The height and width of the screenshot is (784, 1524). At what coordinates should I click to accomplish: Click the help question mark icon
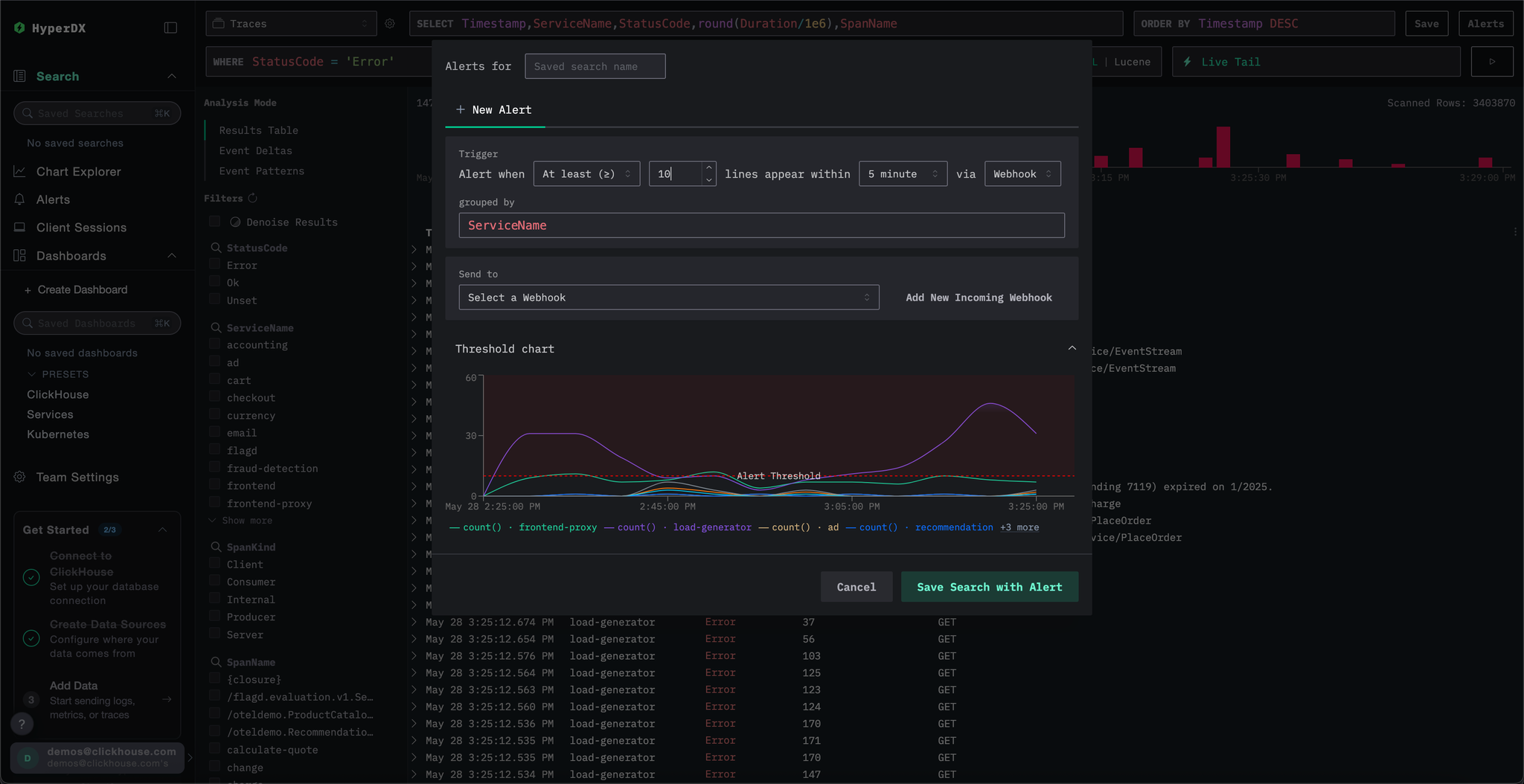pos(22,724)
